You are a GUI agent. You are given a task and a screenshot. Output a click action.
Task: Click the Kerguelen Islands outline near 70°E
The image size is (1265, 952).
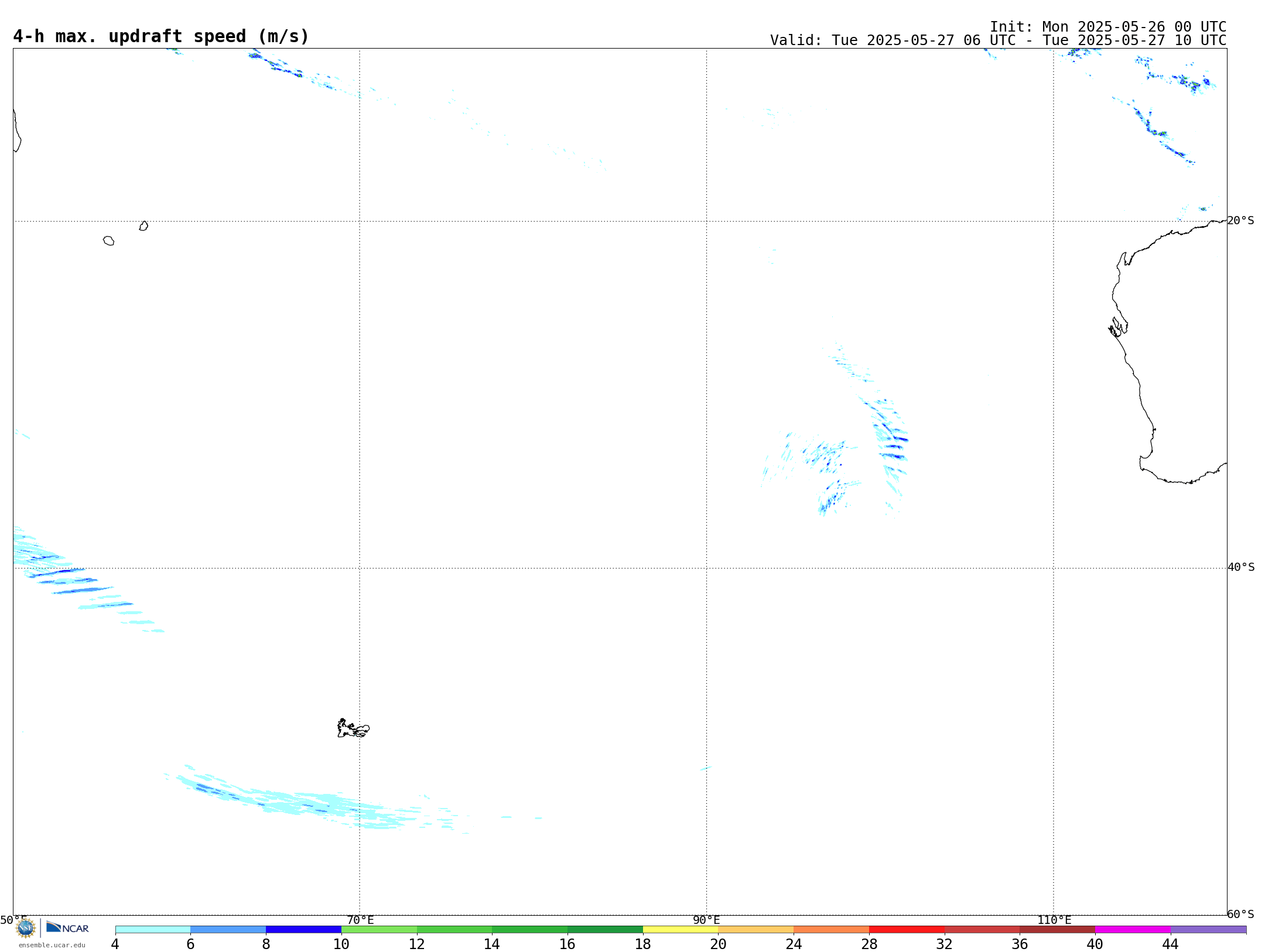pyautogui.click(x=353, y=728)
